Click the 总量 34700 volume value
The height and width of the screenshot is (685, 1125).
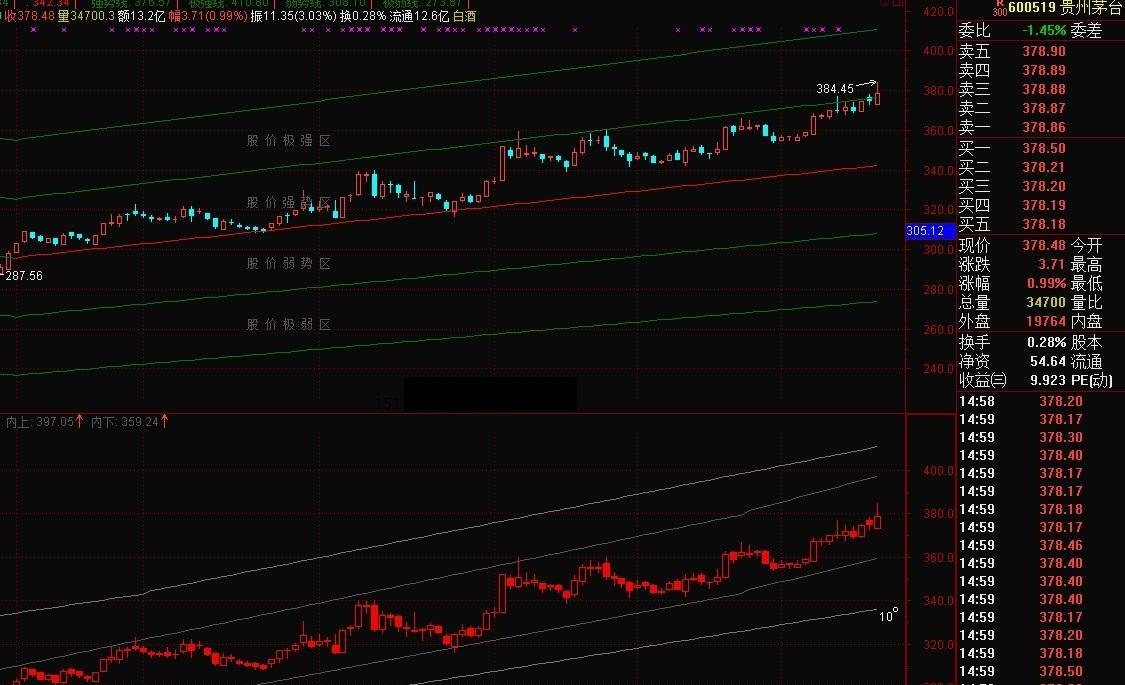click(x=1045, y=302)
